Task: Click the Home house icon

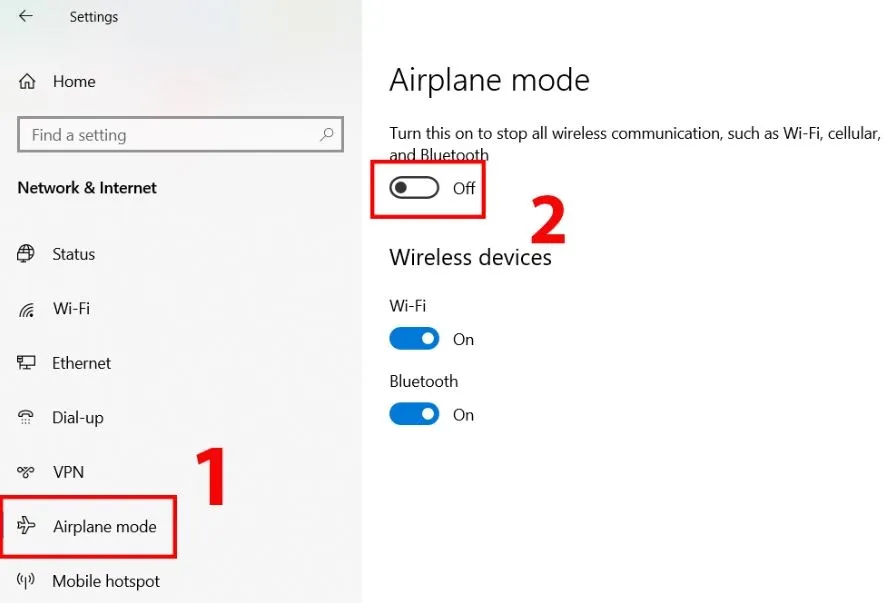Action: pos(27,82)
